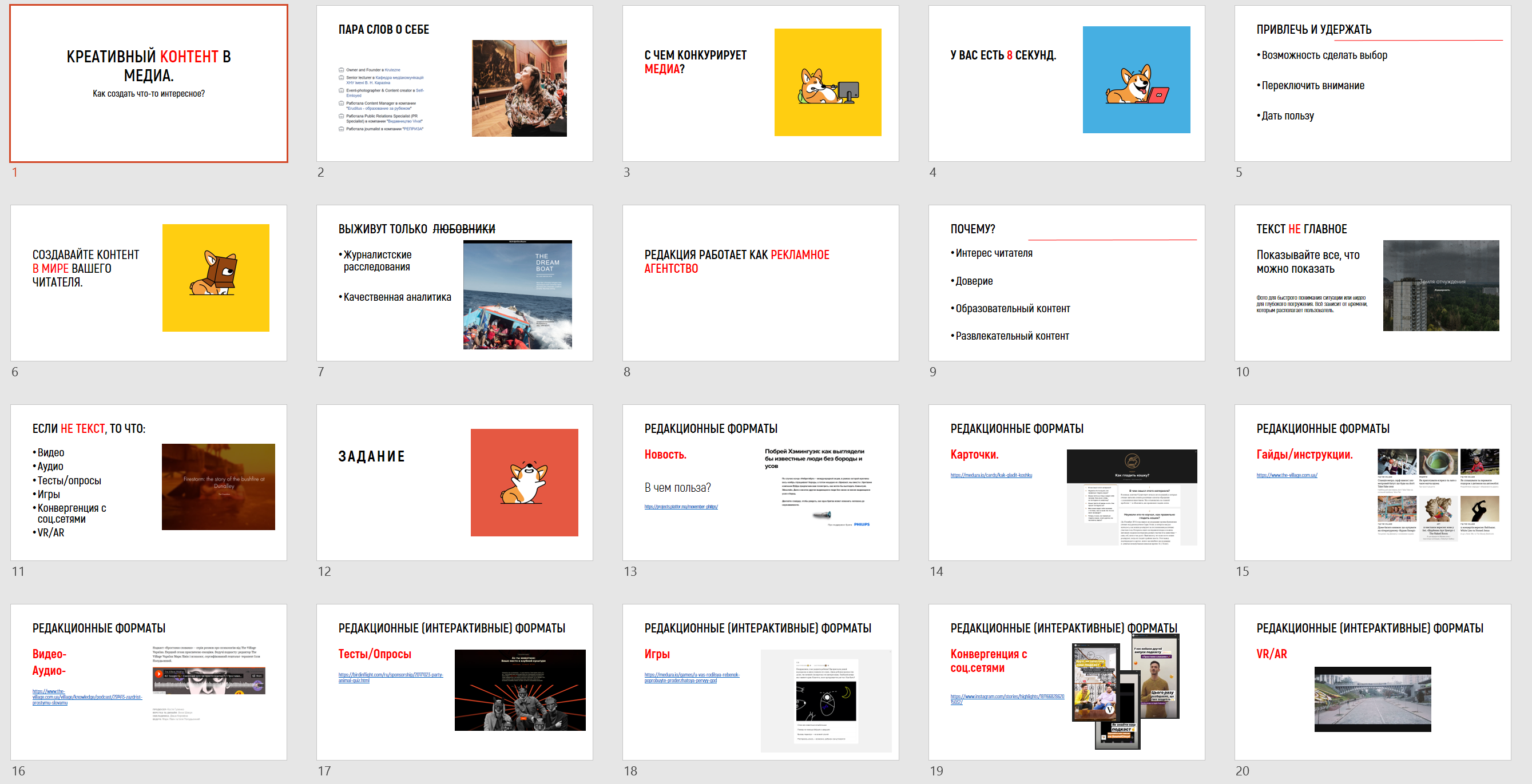Select slide 9 titled Почему?
The width and height of the screenshot is (1532, 784).
tap(1066, 283)
